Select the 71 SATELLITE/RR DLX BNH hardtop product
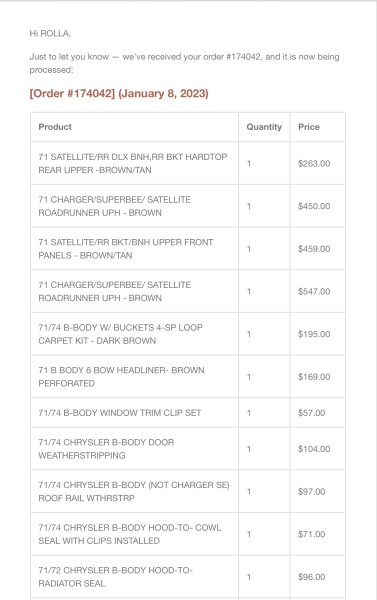This screenshot has height=600, width=377. [133, 163]
